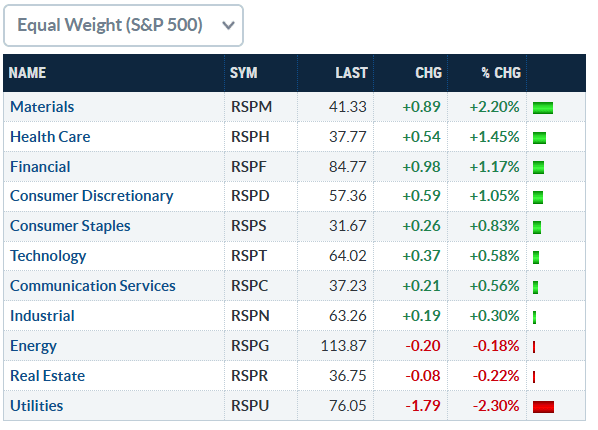Open the Health Care sector link
Image resolution: width=598 pixels, height=430 pixels.
point(50,137)
